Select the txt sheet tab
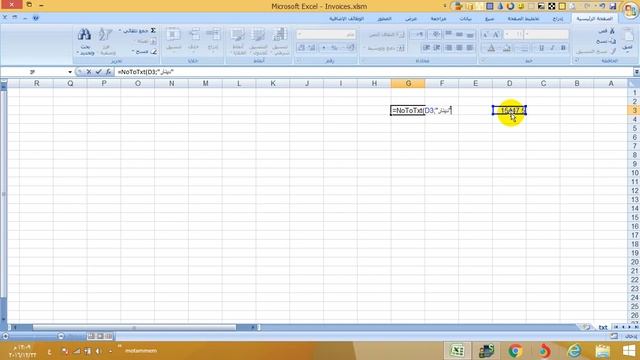This screenshot has height=360, width=640. 602,327
